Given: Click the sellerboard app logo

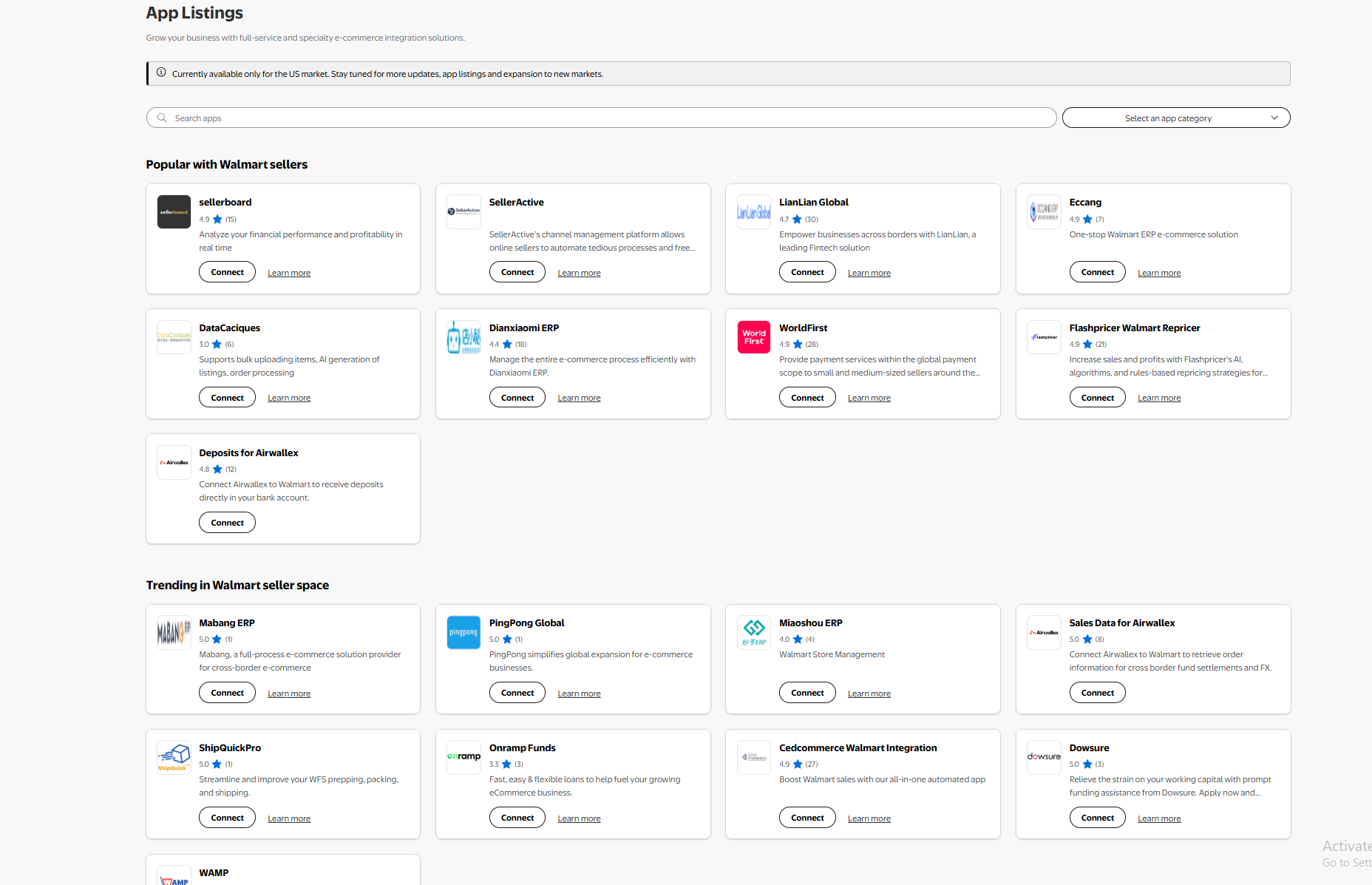Looking at the screenshot, I should (x=174, y=212).
